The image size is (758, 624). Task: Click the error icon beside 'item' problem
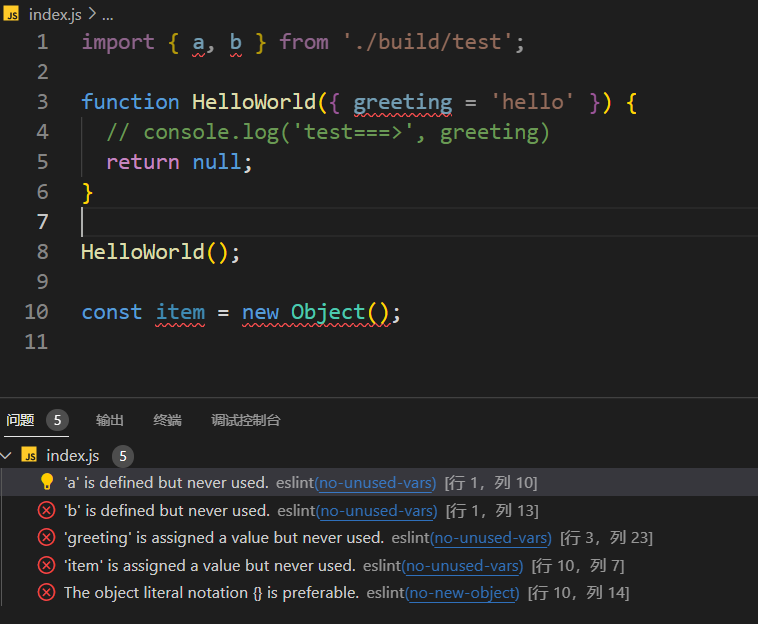pos(46,566)
